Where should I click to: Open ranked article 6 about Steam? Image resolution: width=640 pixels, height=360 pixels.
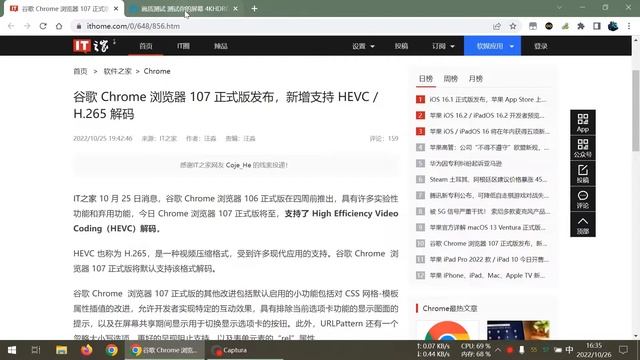click(x=488, y=179)
